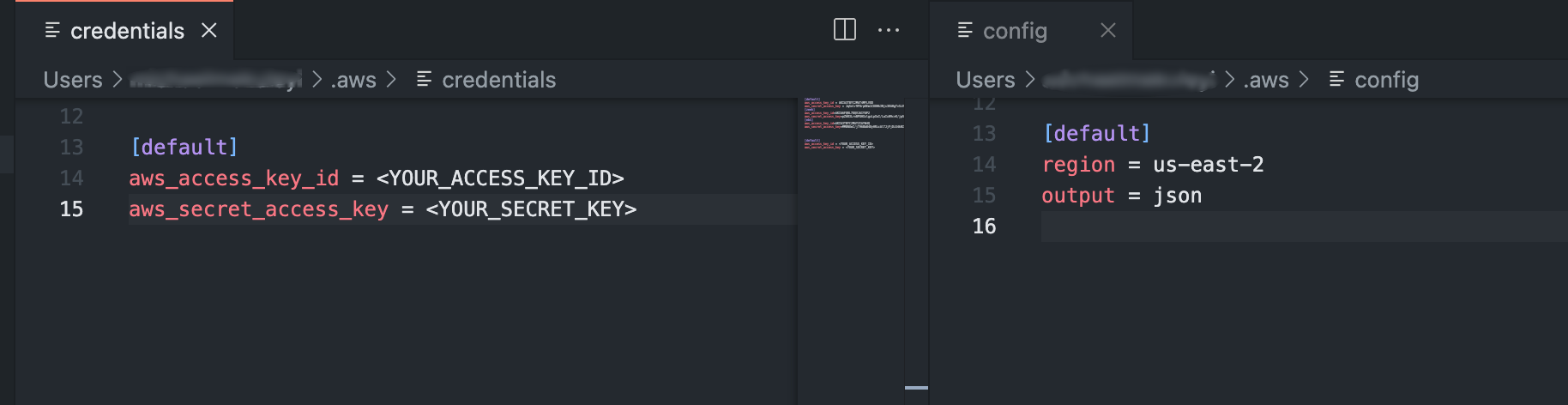Open blurred username breadcrumb in config editor

coord(1129,80)
